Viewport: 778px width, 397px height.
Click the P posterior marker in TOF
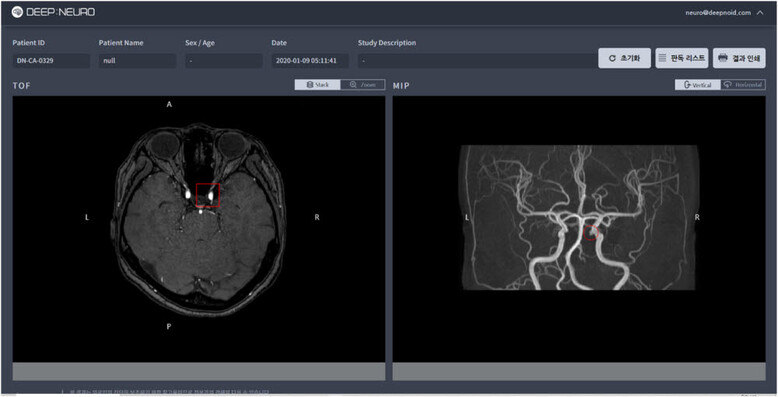tap(169, 327)
